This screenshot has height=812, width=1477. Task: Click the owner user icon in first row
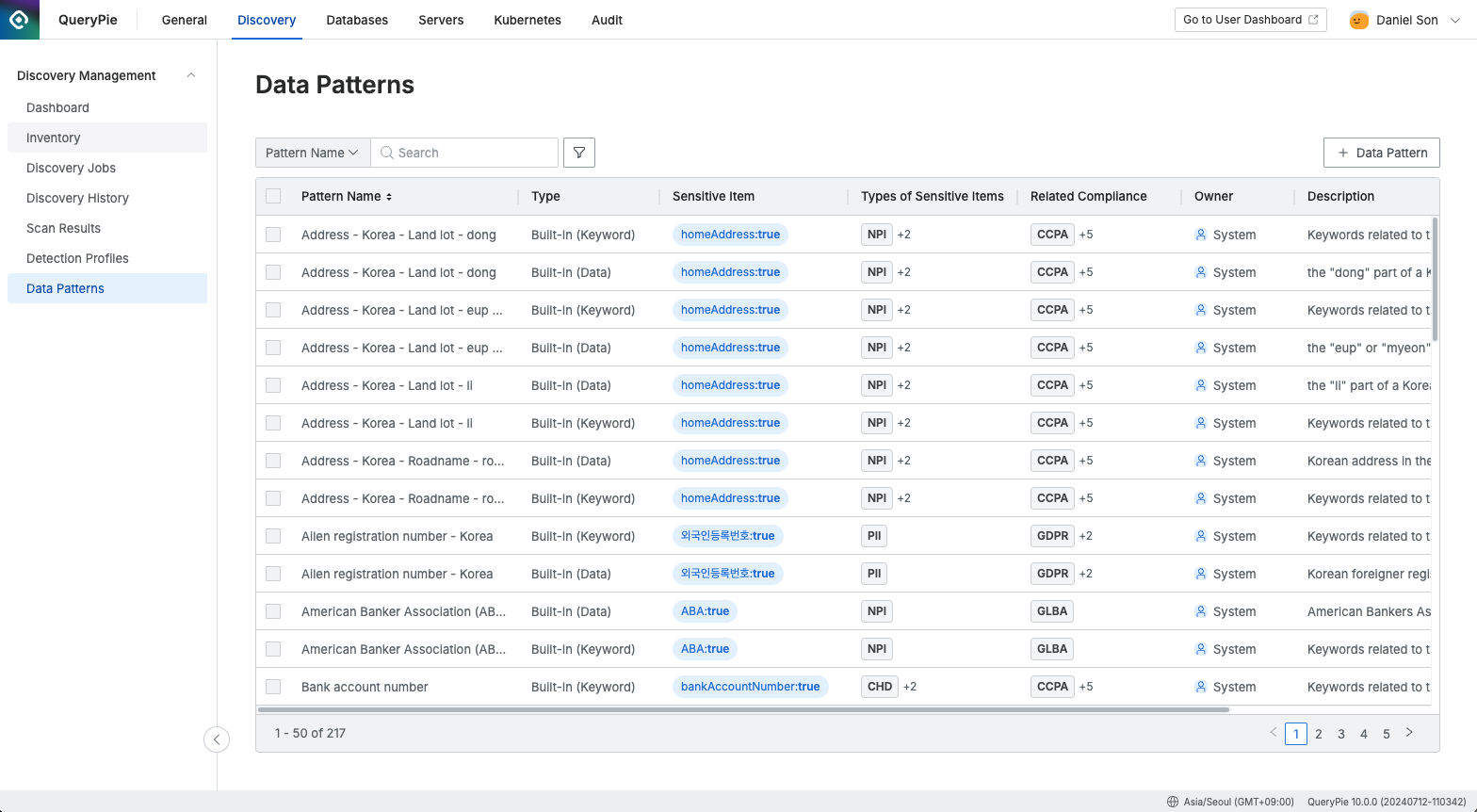1201,235
